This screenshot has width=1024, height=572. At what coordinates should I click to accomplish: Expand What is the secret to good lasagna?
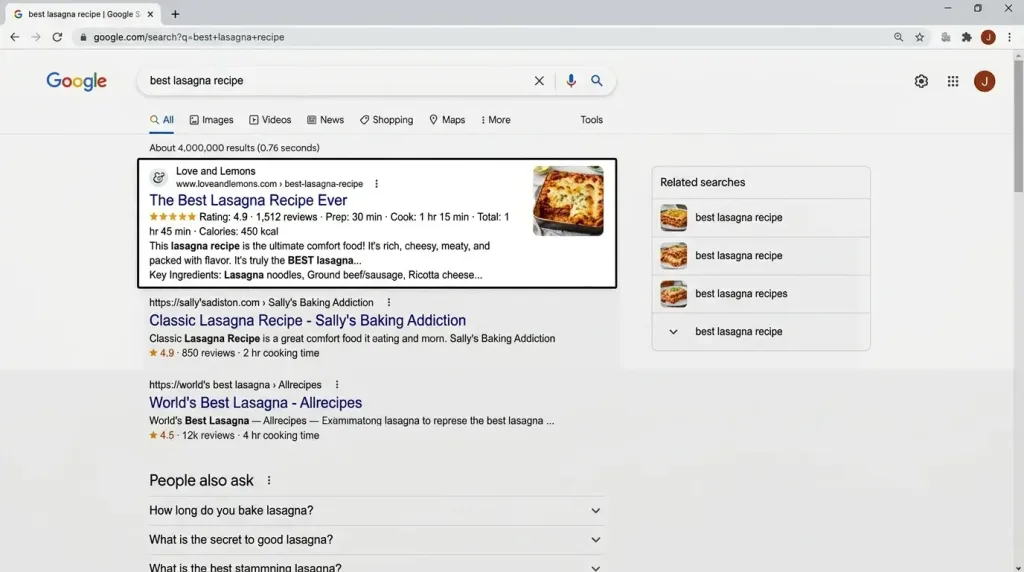[x=375, y=540]
